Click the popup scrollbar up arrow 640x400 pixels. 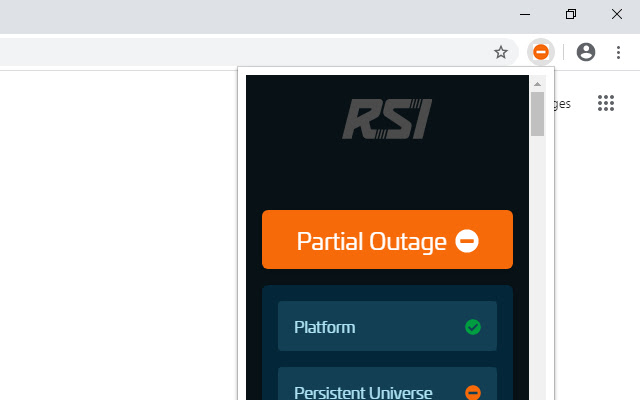(x=537, y=84)
